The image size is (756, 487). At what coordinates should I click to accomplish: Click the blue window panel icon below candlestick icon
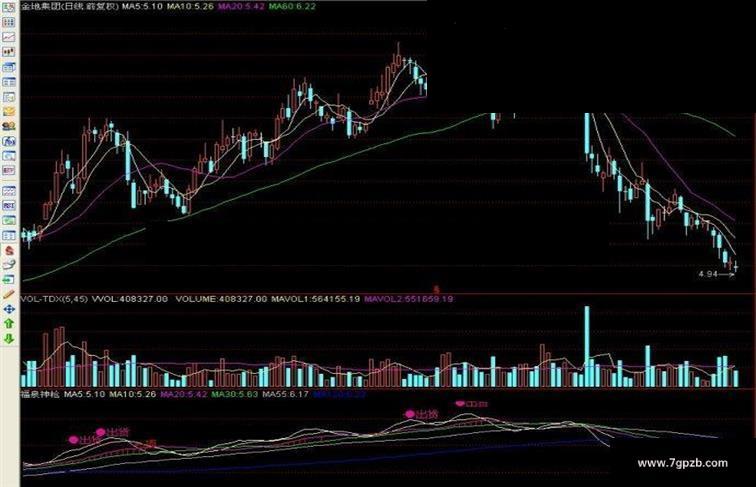click(x=9, y=67)
